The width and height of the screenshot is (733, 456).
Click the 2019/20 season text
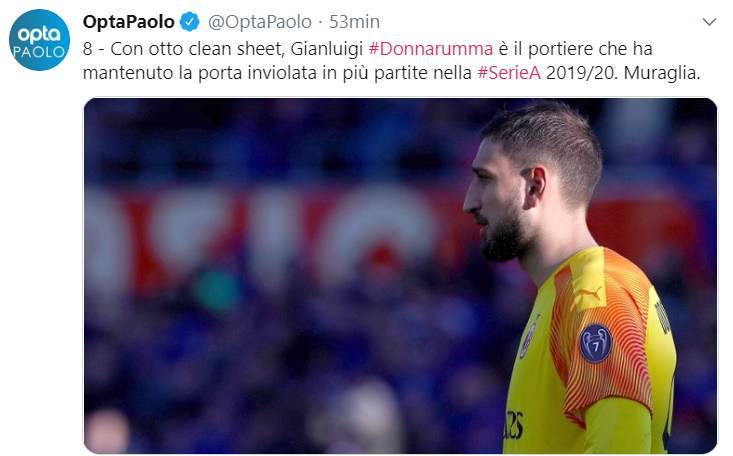[x=582, y=73]
